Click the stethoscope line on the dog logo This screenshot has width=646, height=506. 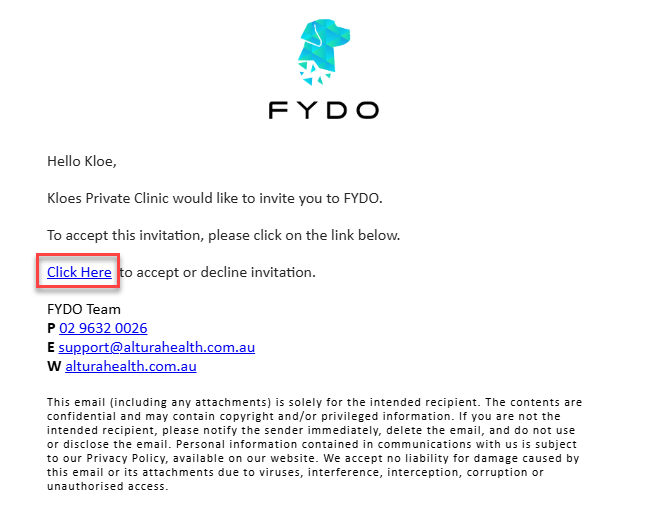[318, 35]
